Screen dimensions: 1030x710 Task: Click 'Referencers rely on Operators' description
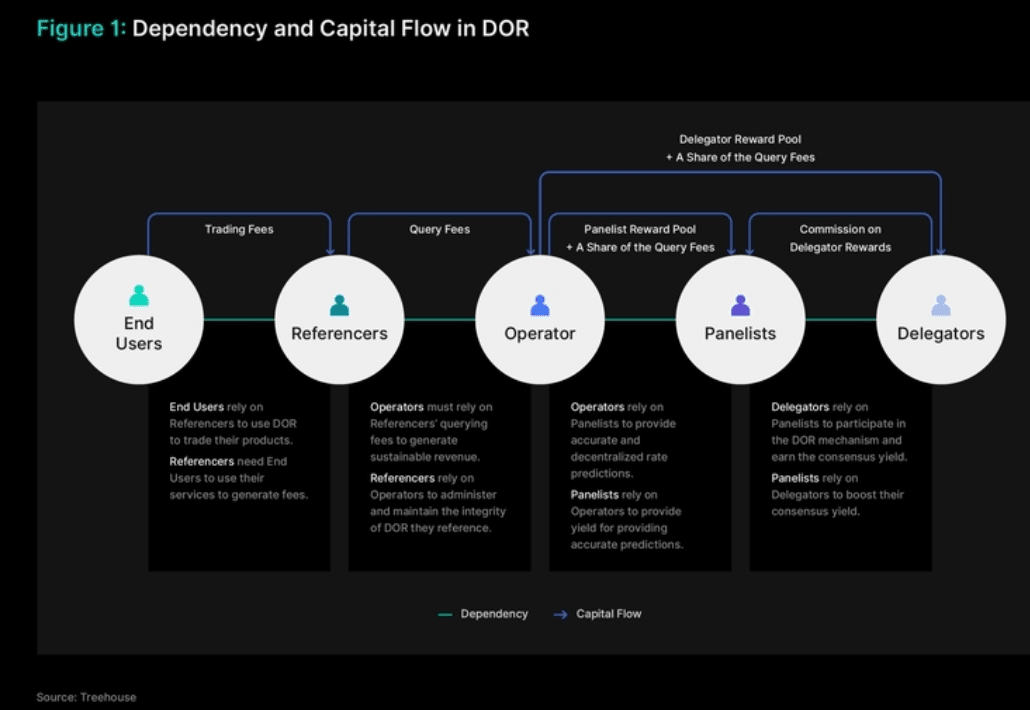438,503
